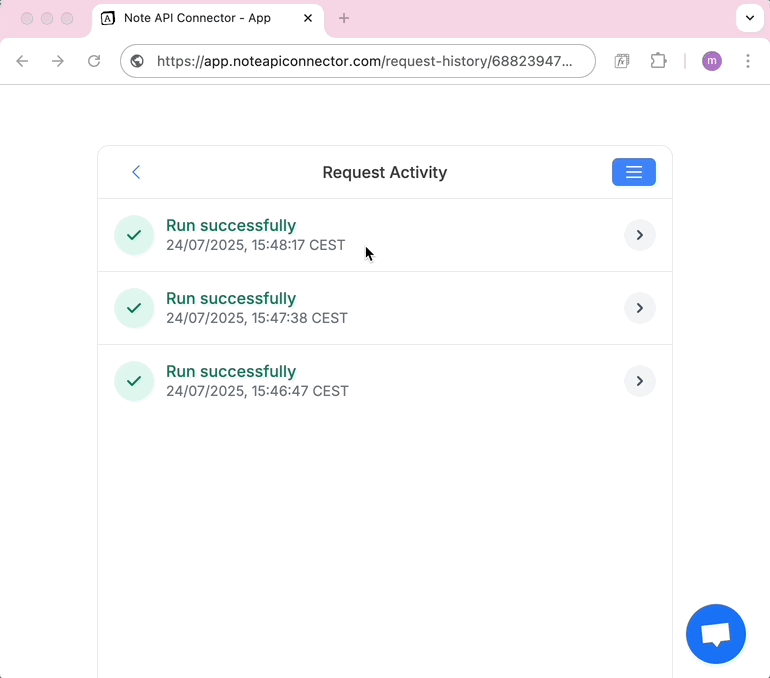Go back using the left chevron arrow

pyautogui.click(x=136, y=172)
